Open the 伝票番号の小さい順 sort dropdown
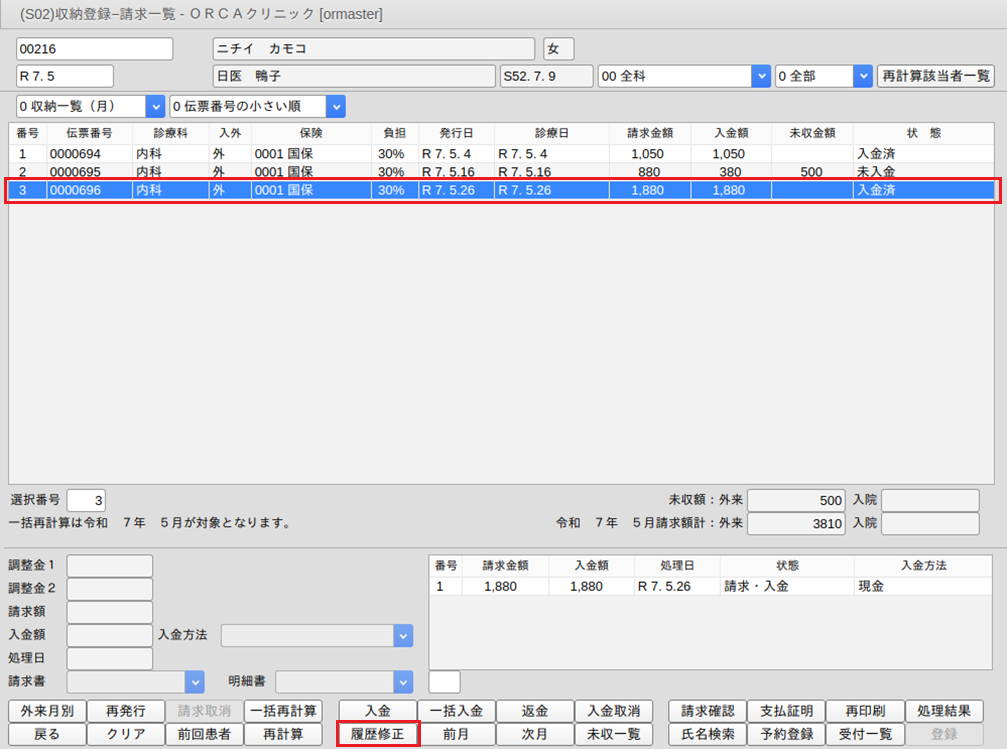 click(335, 106)
